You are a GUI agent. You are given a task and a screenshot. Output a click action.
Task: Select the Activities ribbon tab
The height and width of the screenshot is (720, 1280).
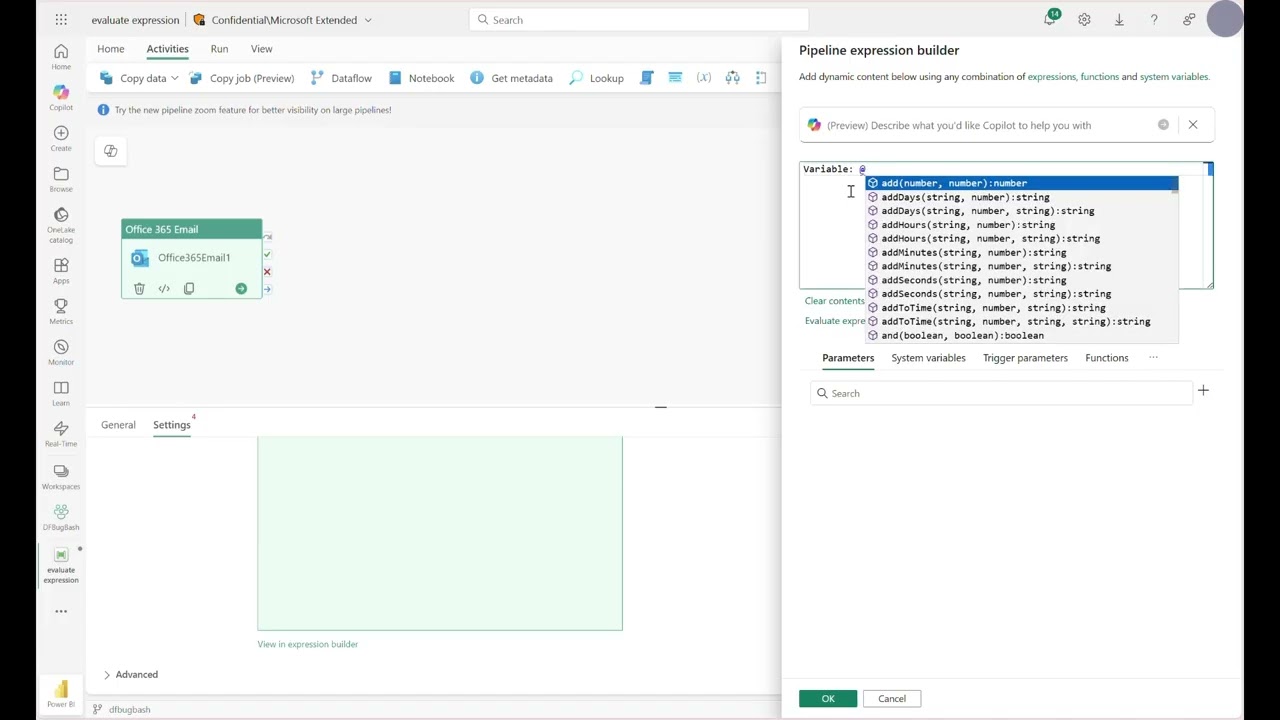point(167,48)
